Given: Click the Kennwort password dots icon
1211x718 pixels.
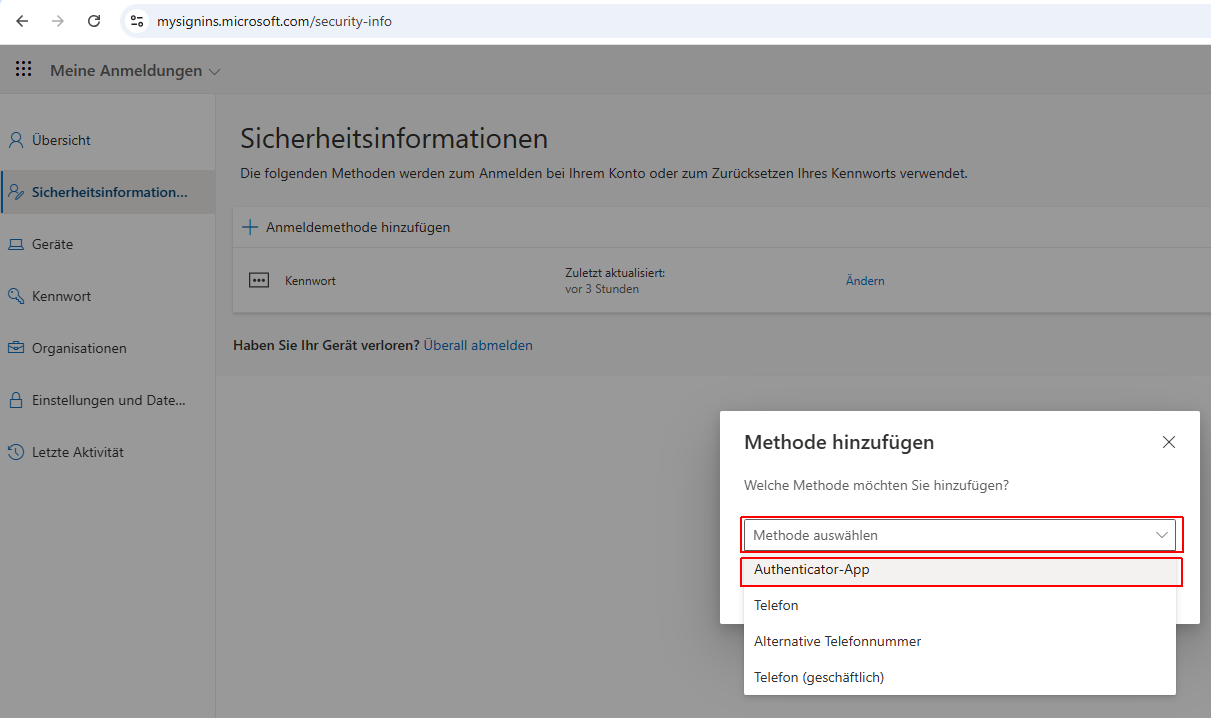Looking at the screenshot, I should tap(259, 281).
